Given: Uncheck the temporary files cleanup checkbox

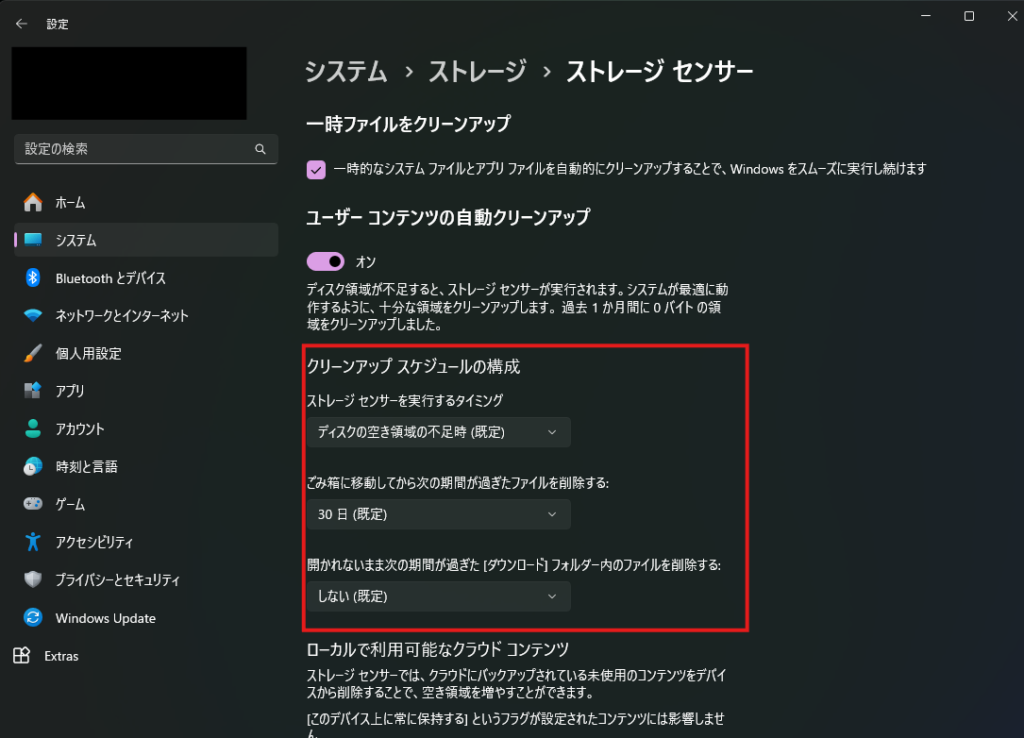Looking at the screenshot, I should [x=316, y=169].
